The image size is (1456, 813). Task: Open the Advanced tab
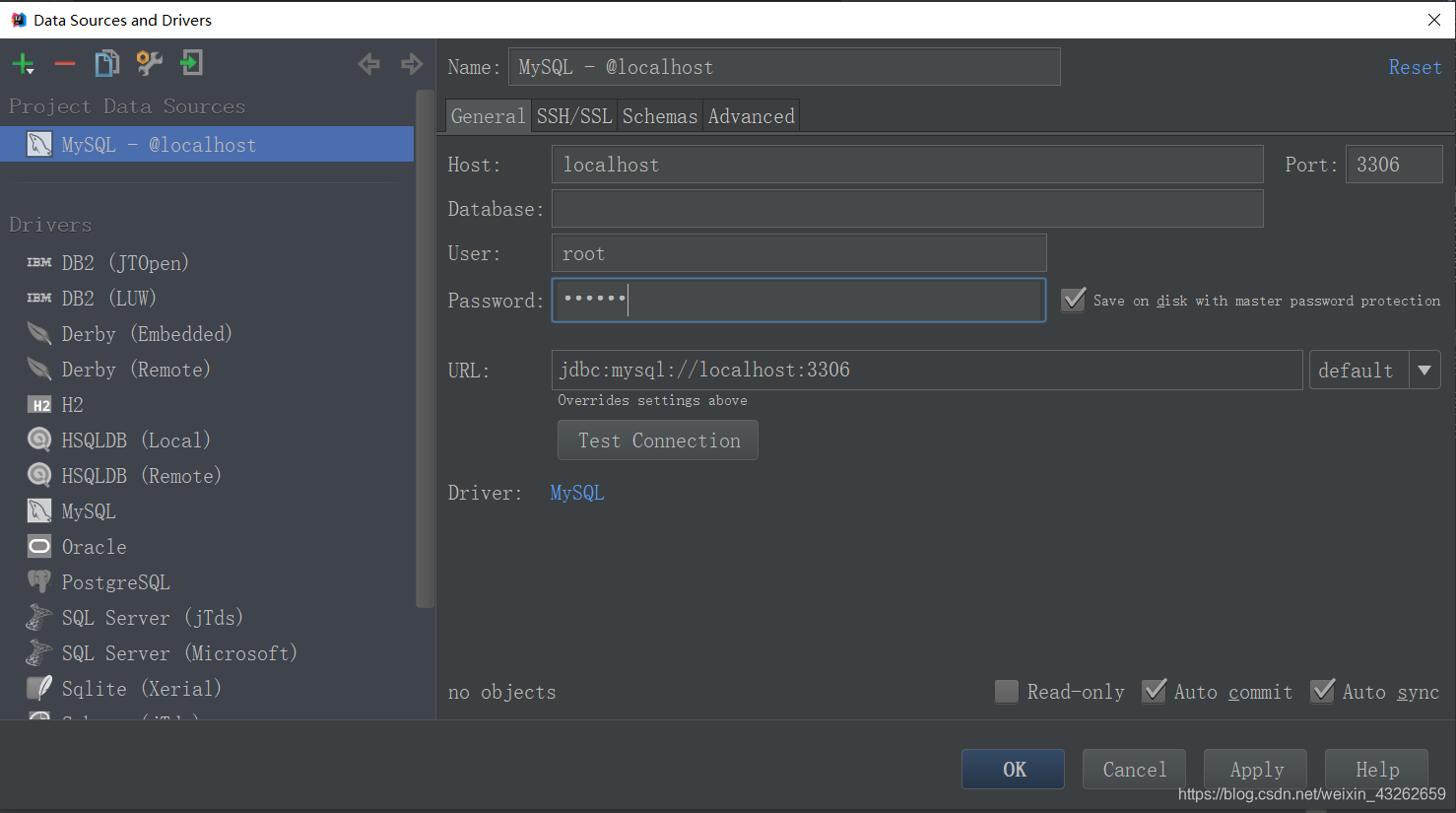(751, 115)
